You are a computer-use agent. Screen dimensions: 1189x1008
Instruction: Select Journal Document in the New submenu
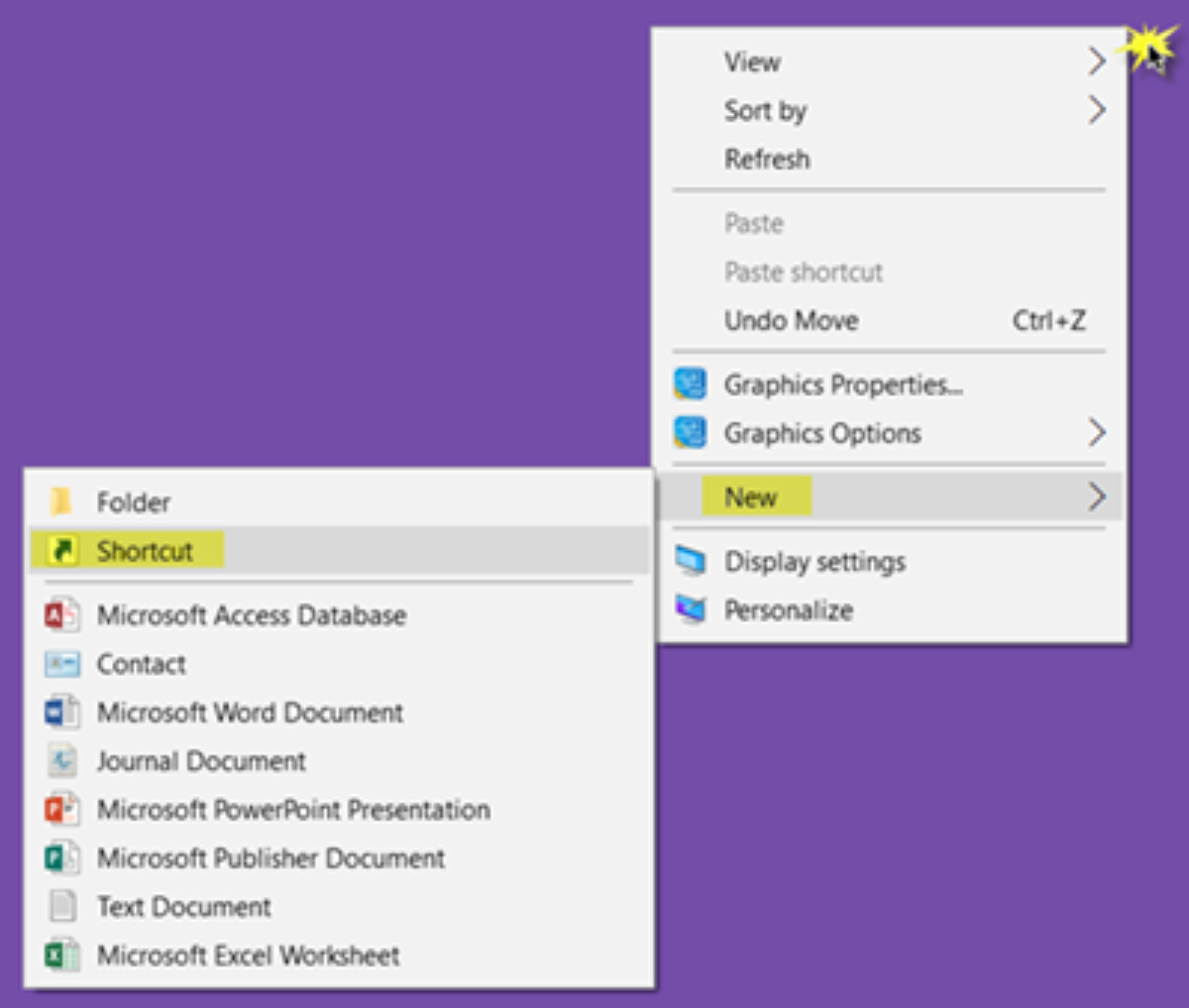click(x=201, y=761)
